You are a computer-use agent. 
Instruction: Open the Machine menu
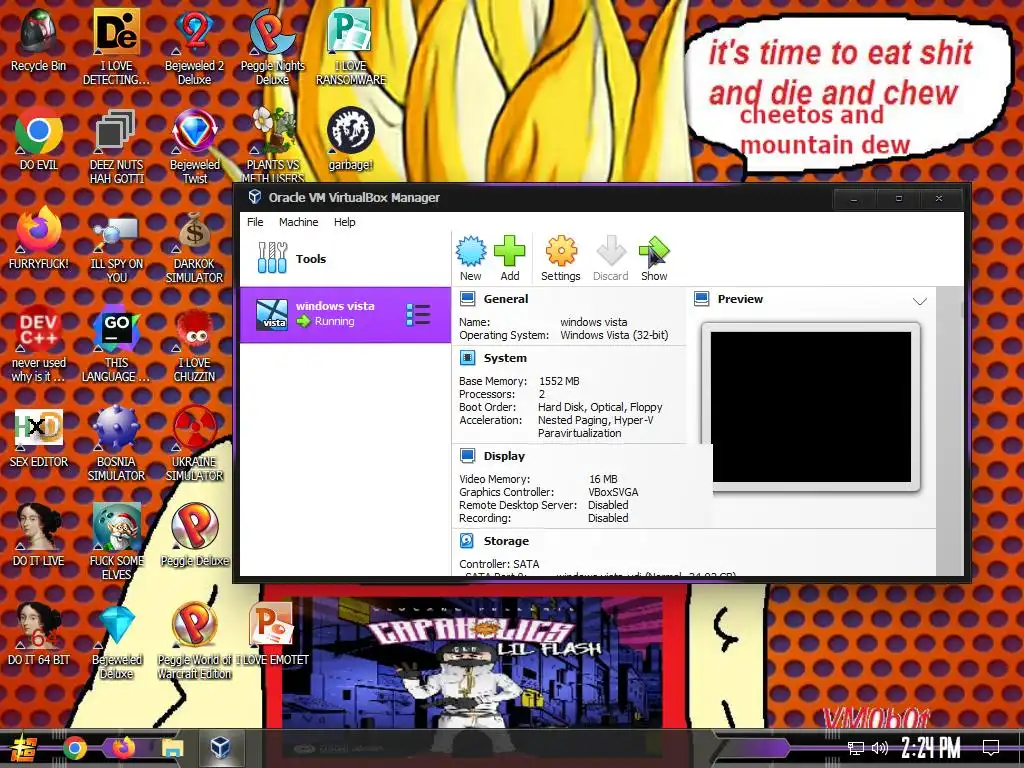point(298,222)
